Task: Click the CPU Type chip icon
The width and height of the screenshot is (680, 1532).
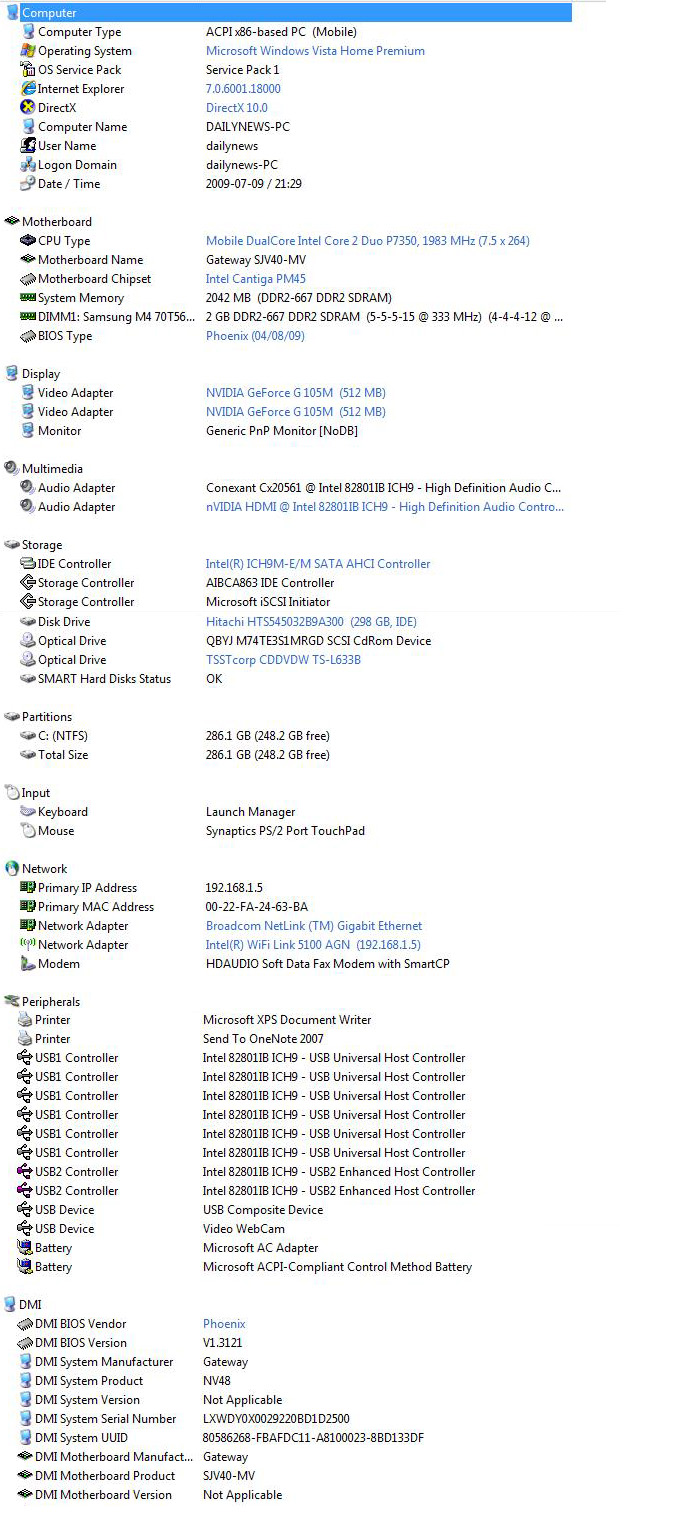Action: point(28,241)
